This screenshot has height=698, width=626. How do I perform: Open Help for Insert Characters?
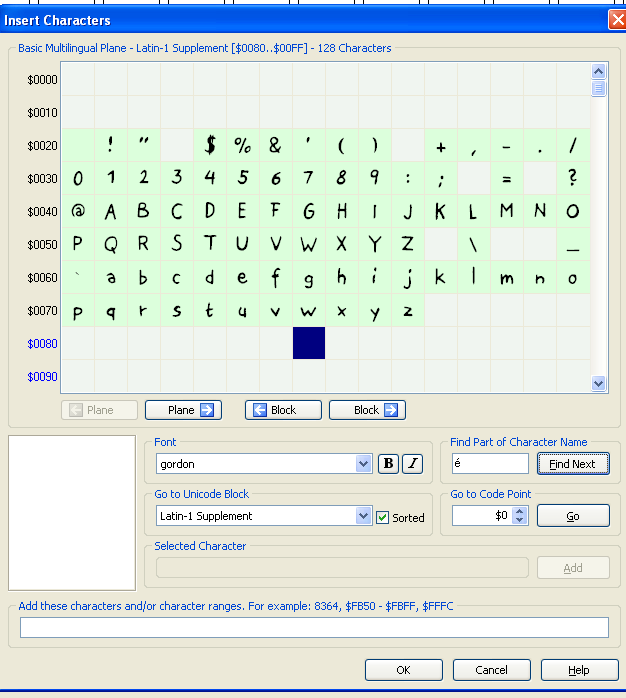point(579,670)
